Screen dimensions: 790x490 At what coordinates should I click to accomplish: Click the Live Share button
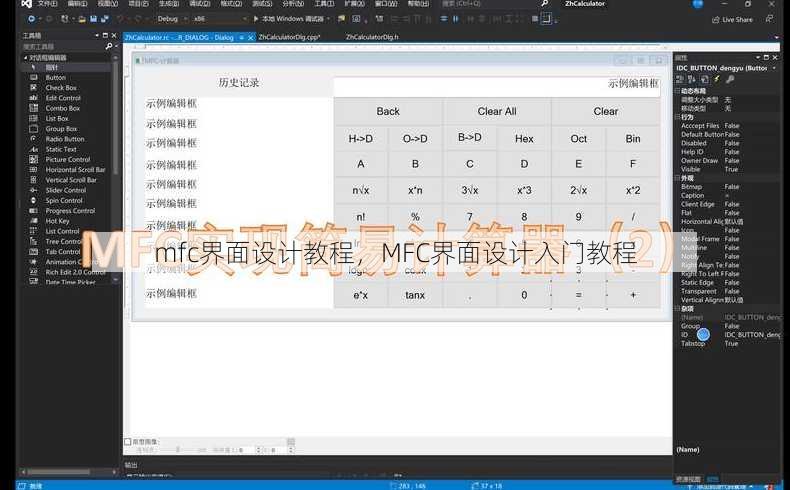coord(732,20)
